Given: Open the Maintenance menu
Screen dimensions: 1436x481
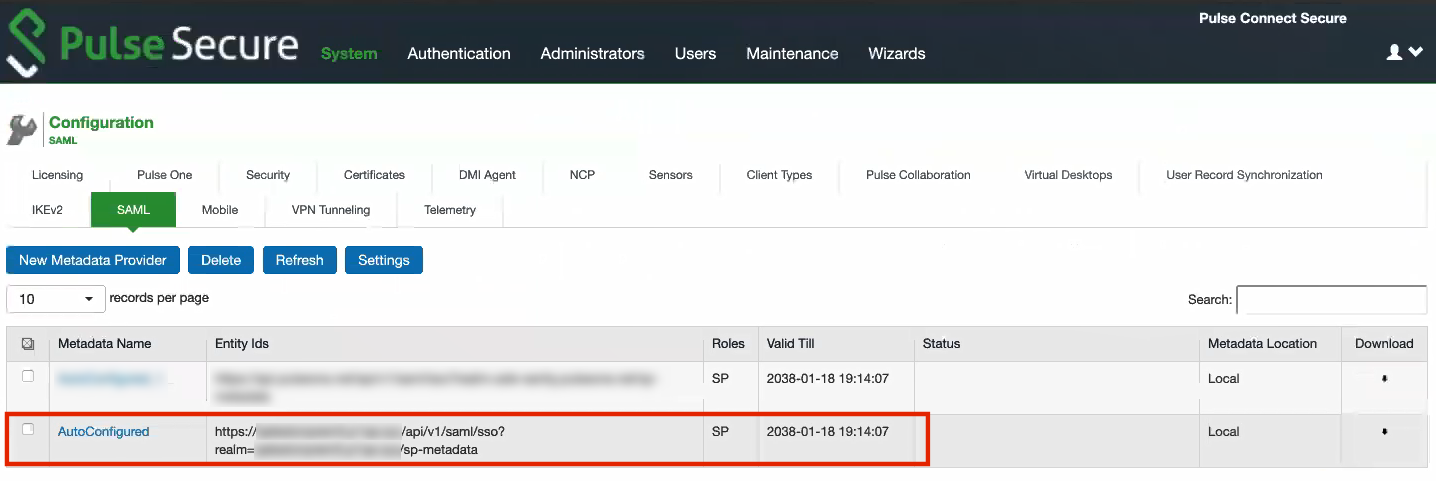Looking at the screenshot, I should (x=792, y=54).
